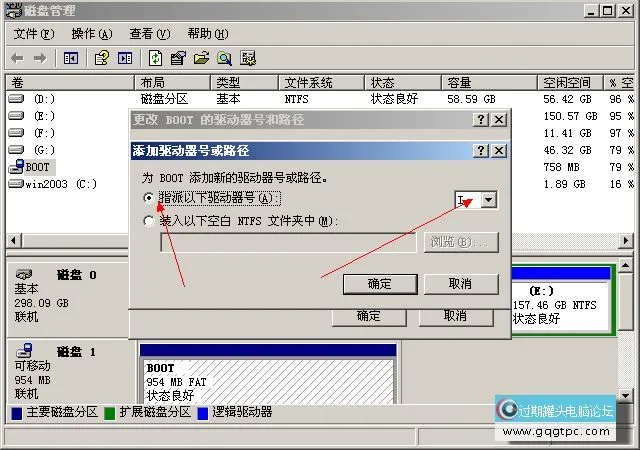This screenshot has height=450, width=640.
Task: Sort by the 容量 column header
Action: point(489,83)
